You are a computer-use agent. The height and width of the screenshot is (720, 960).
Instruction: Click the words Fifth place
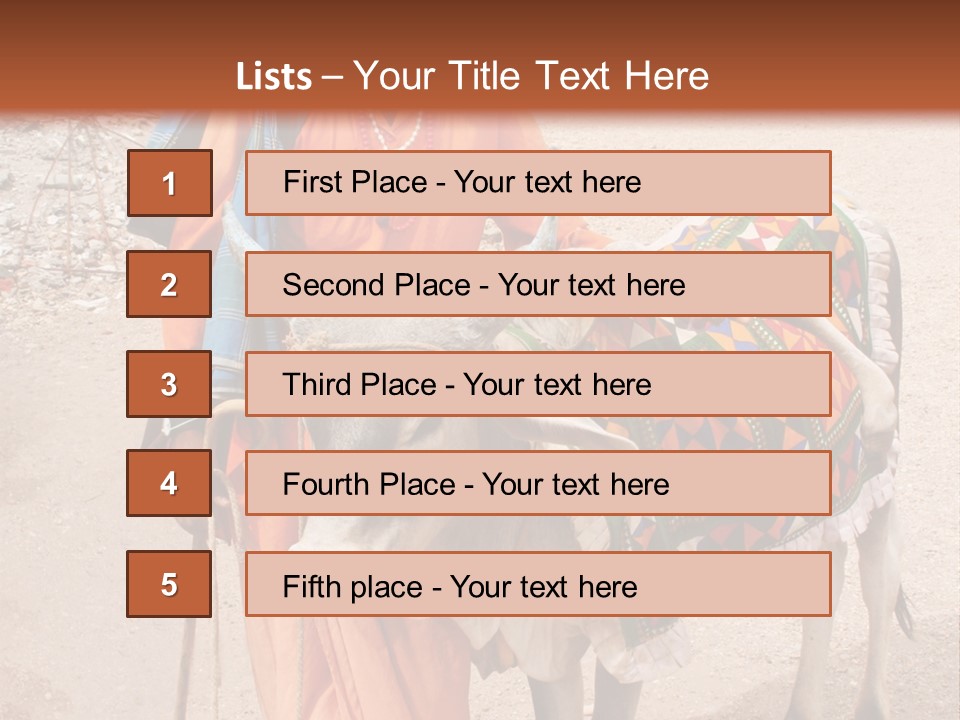[353, 586]
